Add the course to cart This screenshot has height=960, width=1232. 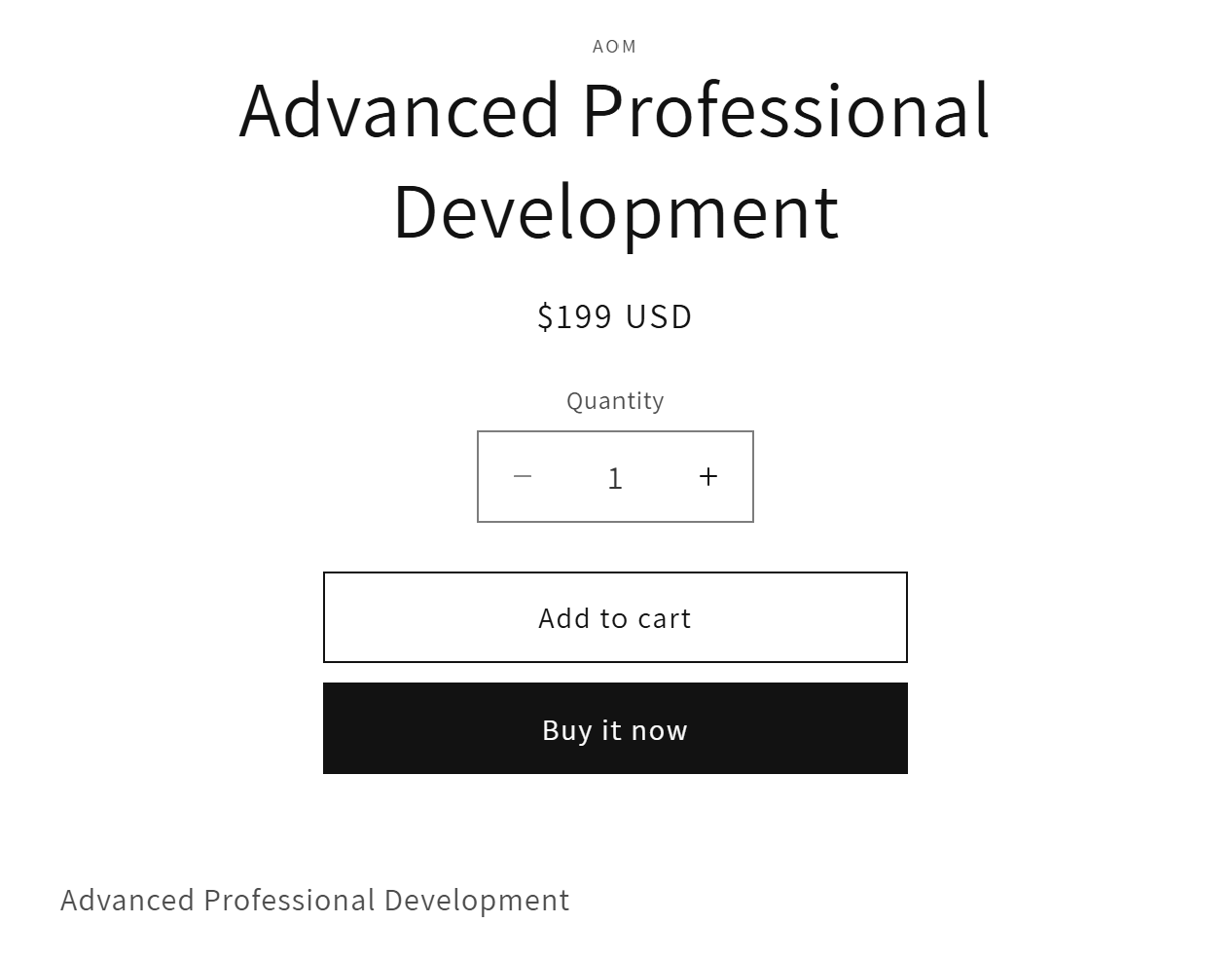pos(615,617)
